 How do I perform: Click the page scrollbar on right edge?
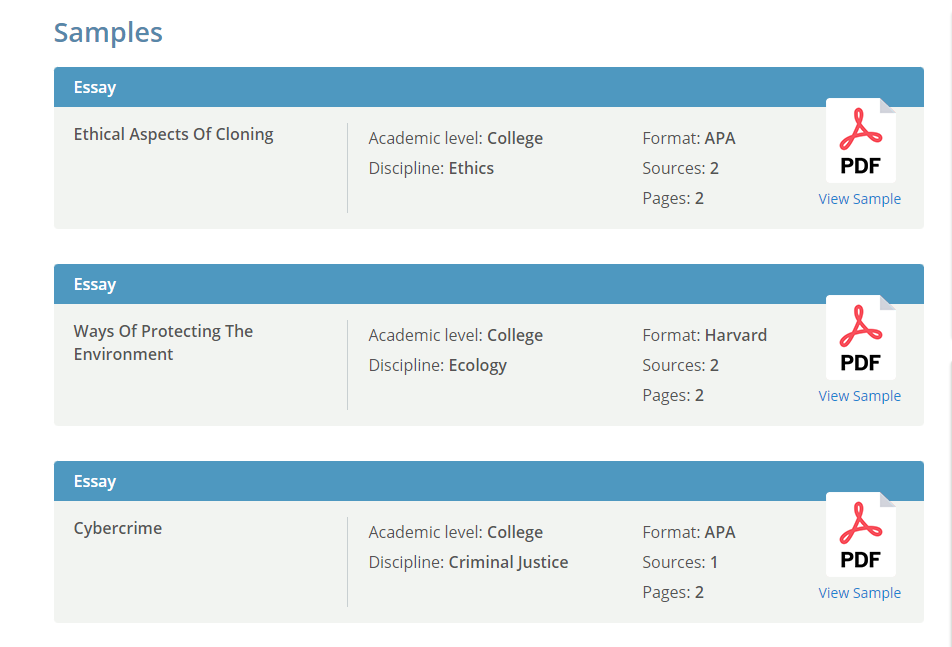950,324
